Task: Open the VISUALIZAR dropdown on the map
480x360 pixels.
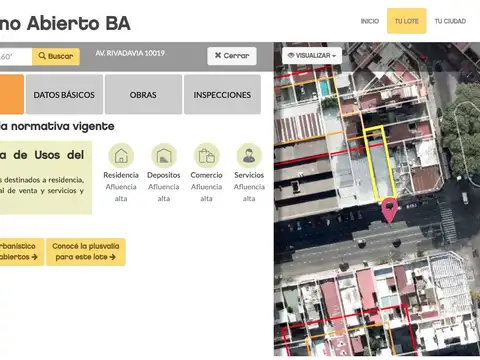Action: (x=312, y=55)
